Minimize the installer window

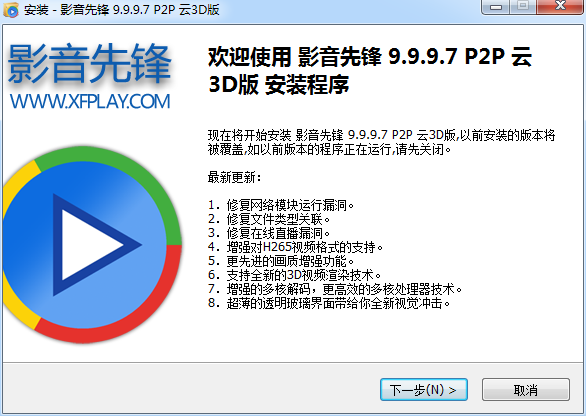pos(496,7)
